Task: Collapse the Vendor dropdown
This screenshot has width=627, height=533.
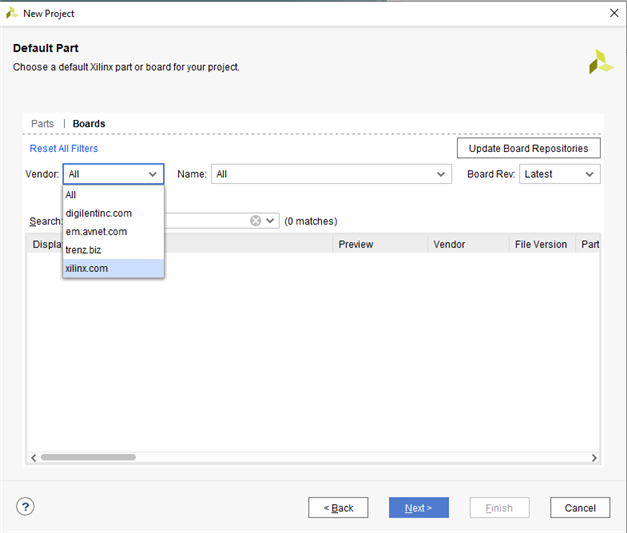Action: [x=153, y=174]
